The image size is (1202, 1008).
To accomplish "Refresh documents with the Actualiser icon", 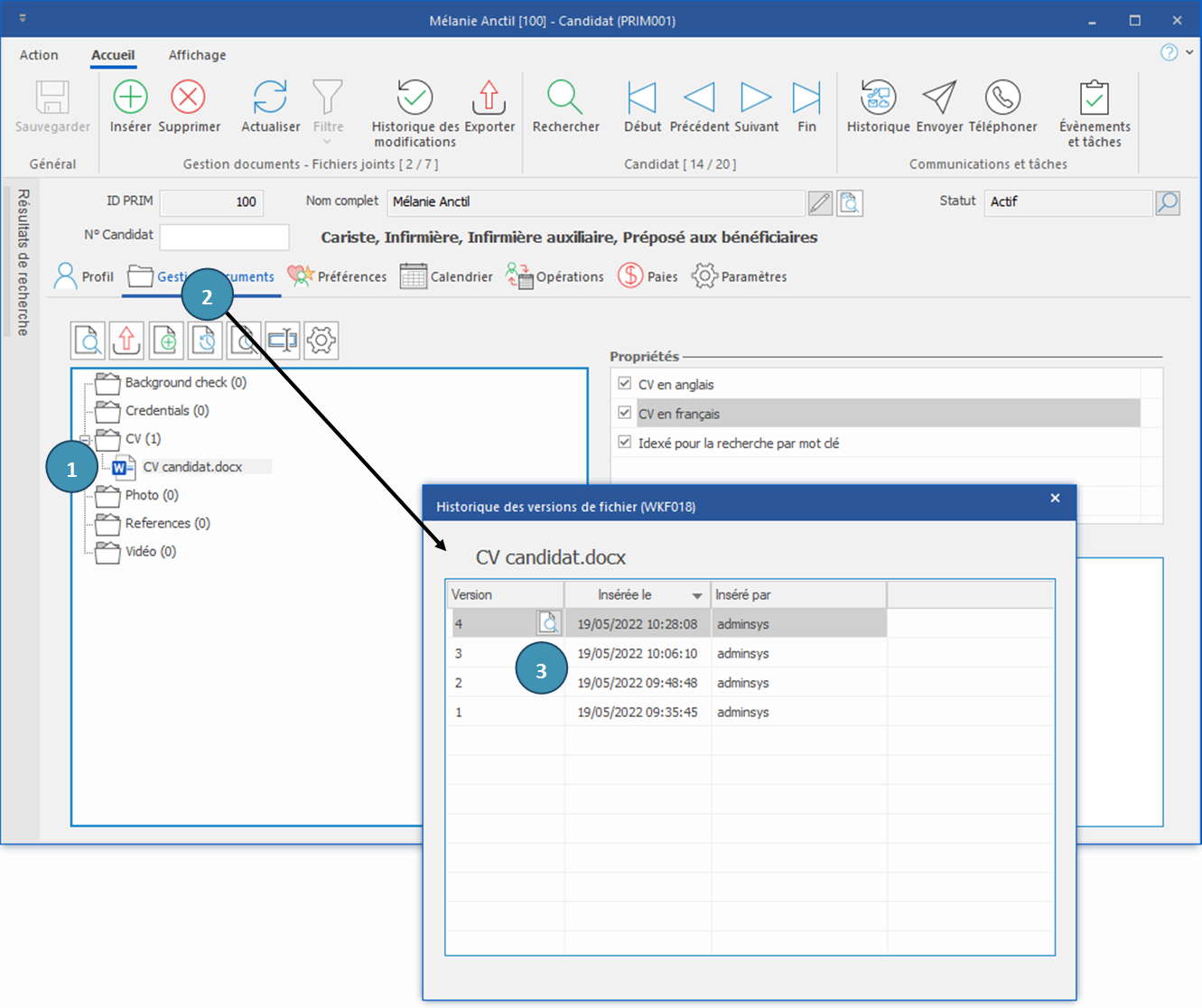I will [270, 97].
